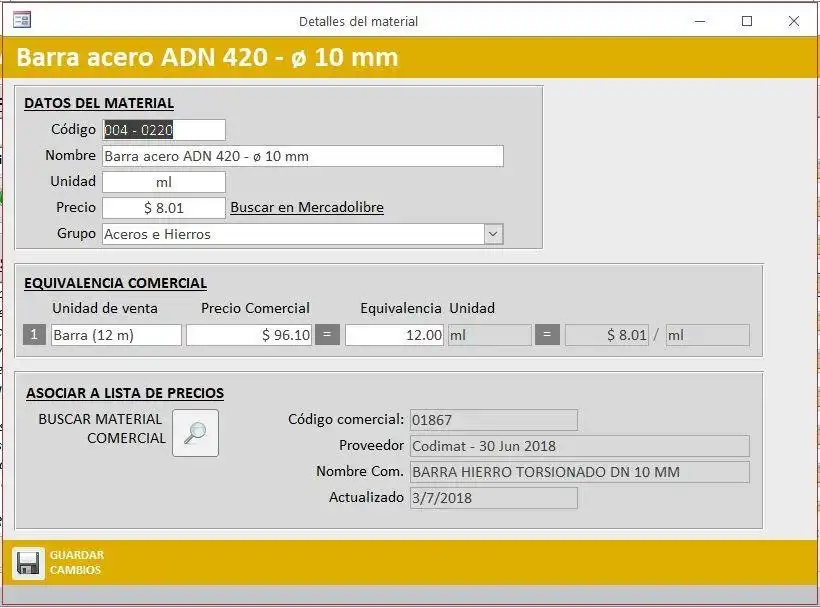Open Buscar en Mercadolibre link
820x608 pixels.
(307, 208)
